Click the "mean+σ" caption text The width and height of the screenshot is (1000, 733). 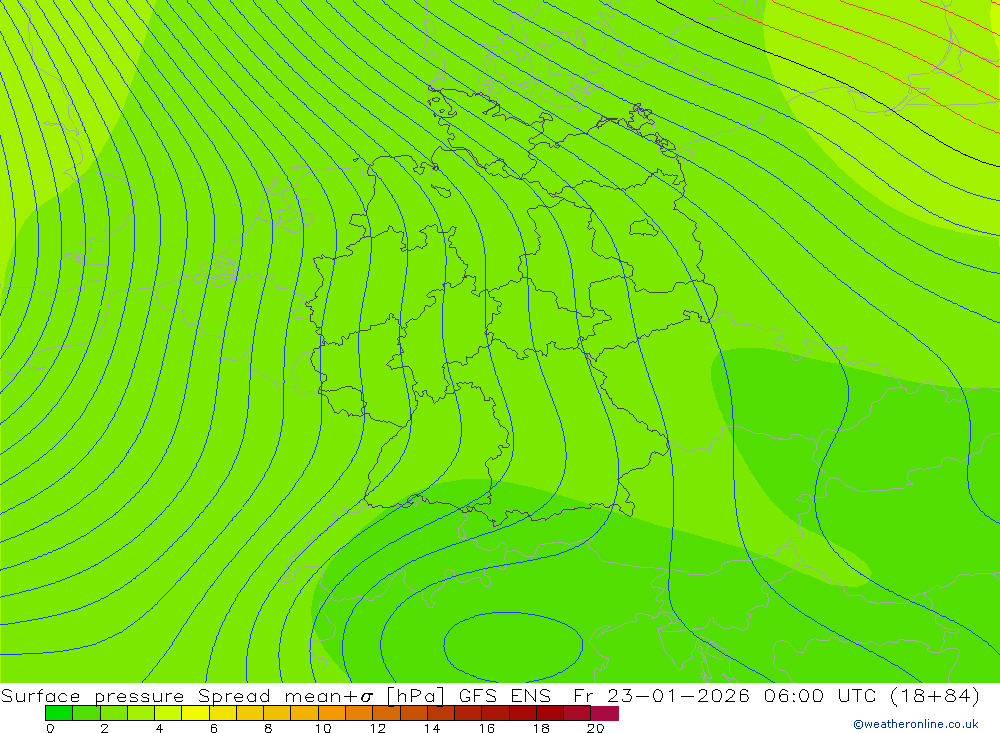(x=329, y=695)
